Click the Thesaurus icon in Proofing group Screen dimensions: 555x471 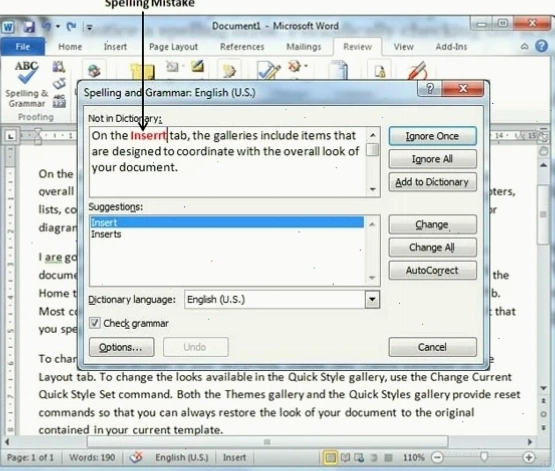[59, 84]
